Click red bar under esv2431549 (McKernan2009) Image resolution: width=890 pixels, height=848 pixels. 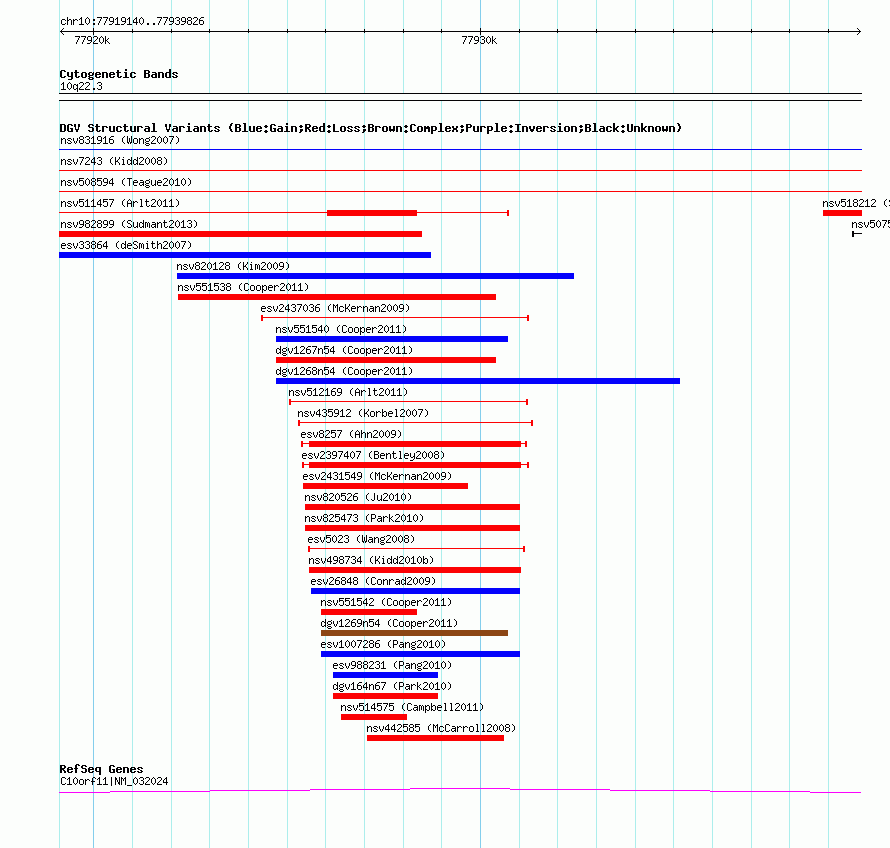385,486
